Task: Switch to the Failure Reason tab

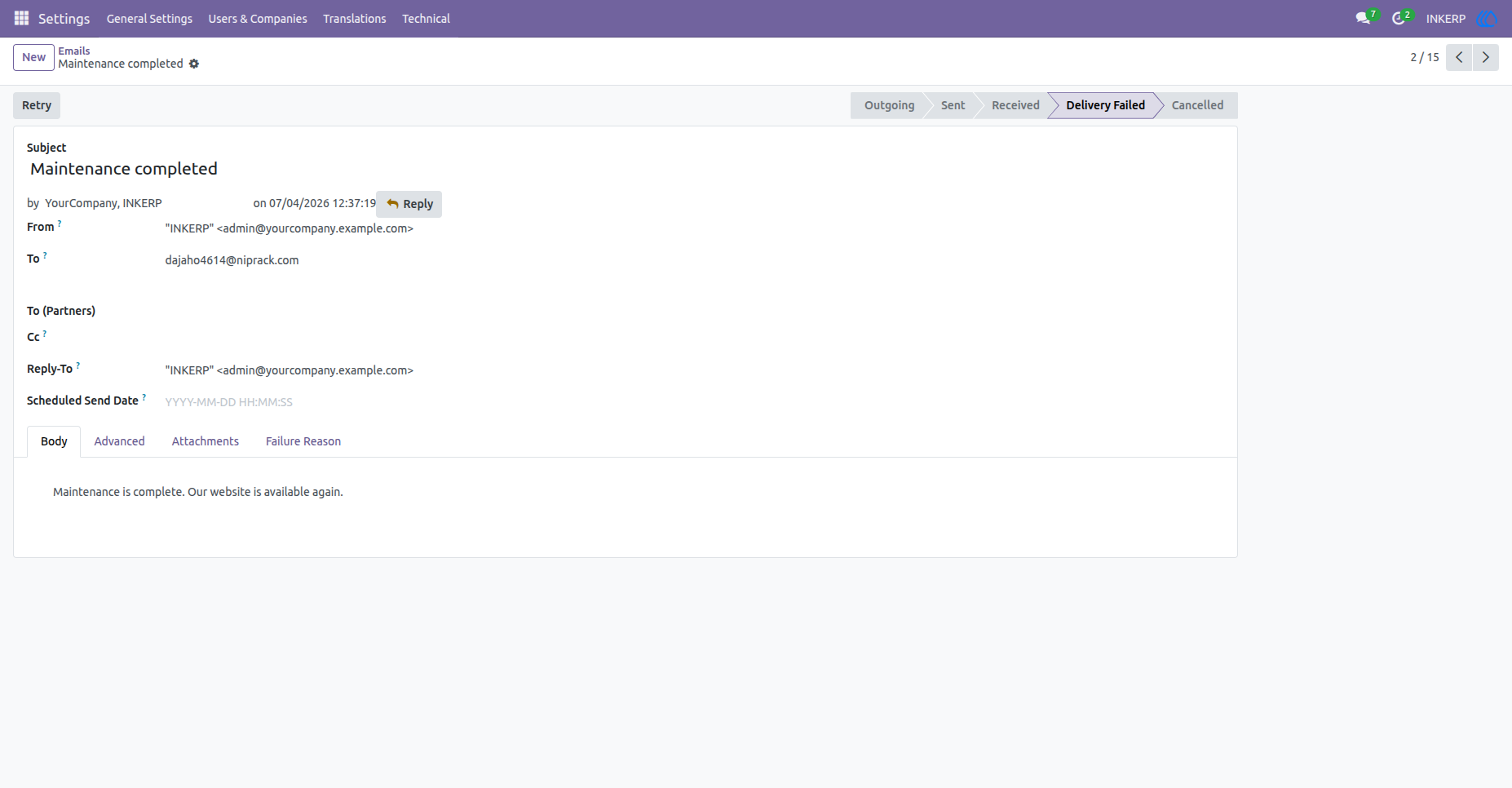Action: pyautogui.click(x=303, y=441)
